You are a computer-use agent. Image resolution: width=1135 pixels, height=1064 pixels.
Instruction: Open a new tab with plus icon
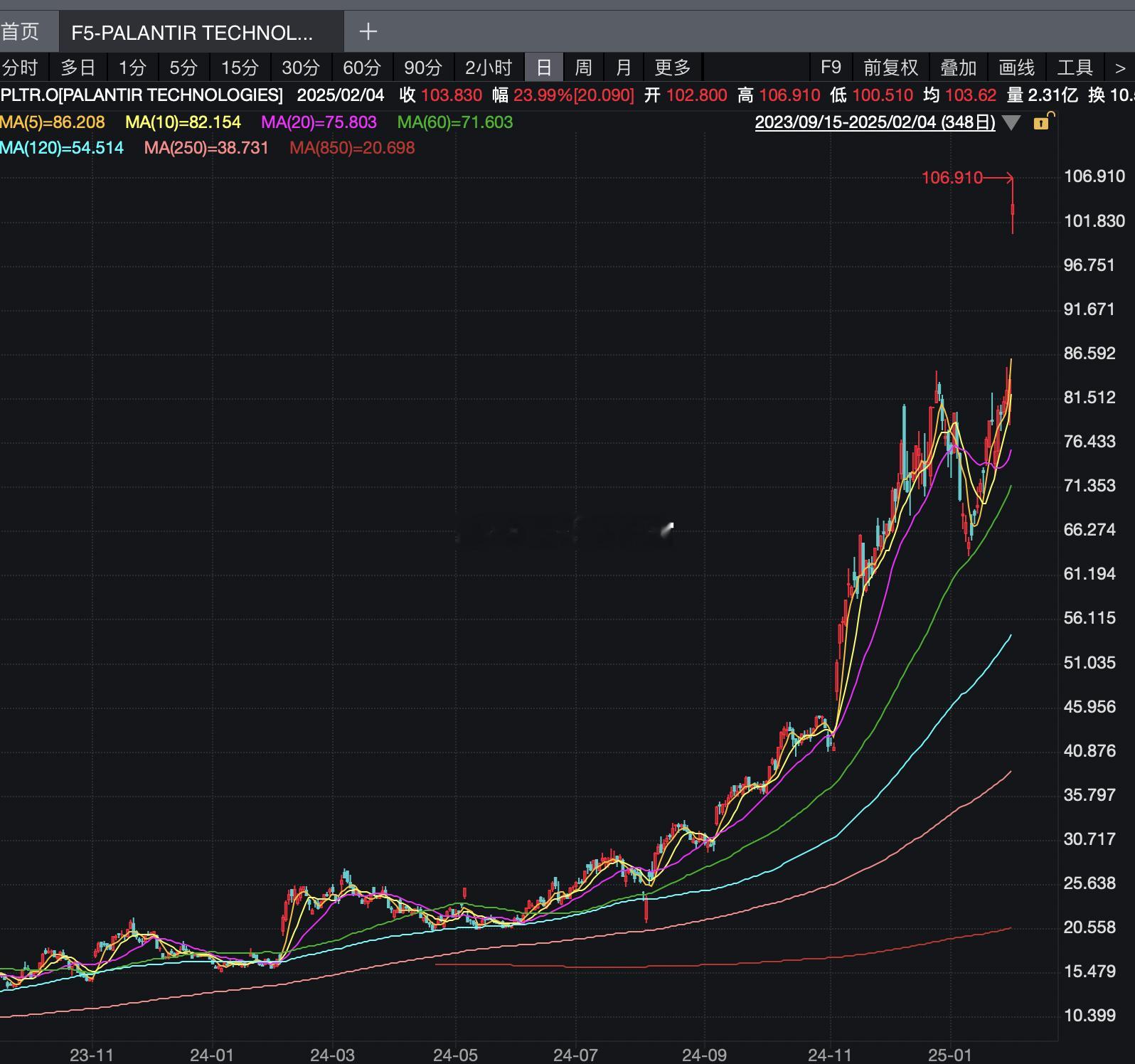(x=368, y=31)
